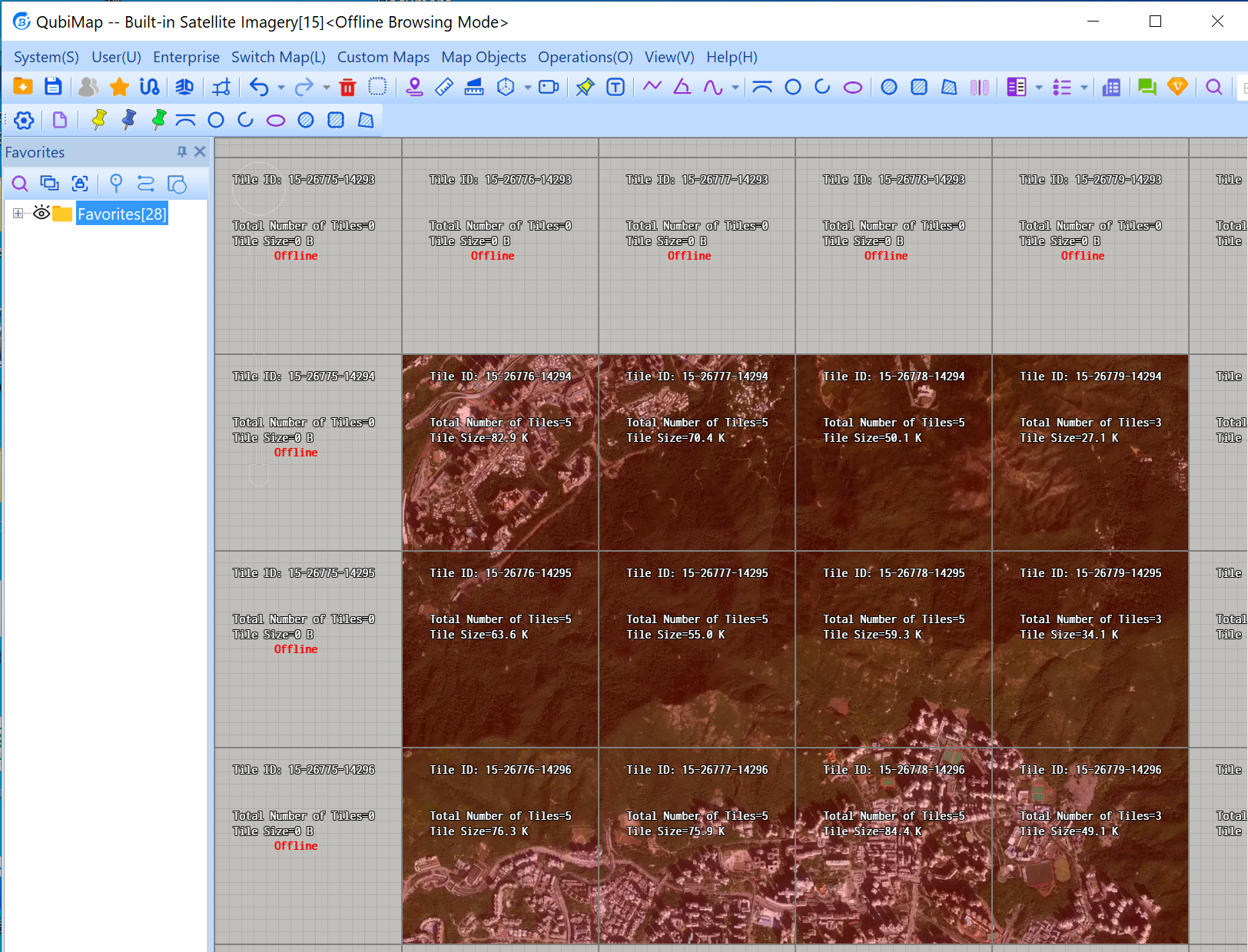Image resolution: width=1248 pixels, height=952 pixels.
Task: Click the yellow pushpin in main toolbar
Action: click(x=586, y=87)
